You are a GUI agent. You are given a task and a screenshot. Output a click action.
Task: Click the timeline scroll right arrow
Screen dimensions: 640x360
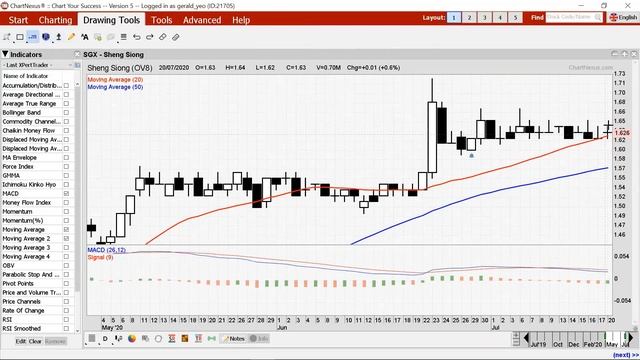630,338
